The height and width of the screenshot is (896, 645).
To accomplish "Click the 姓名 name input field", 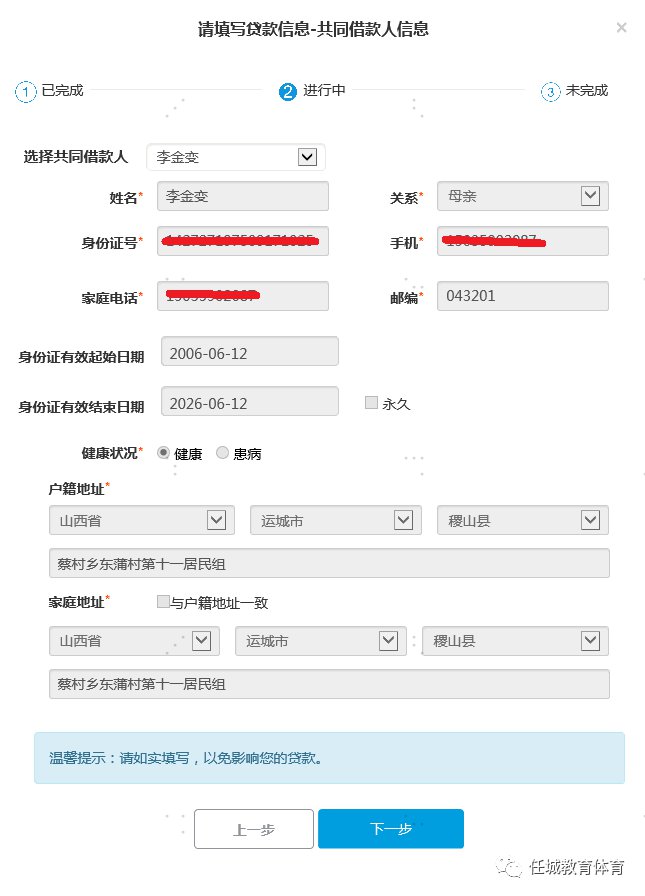I will pyautogui.click(x=243, y=197).
